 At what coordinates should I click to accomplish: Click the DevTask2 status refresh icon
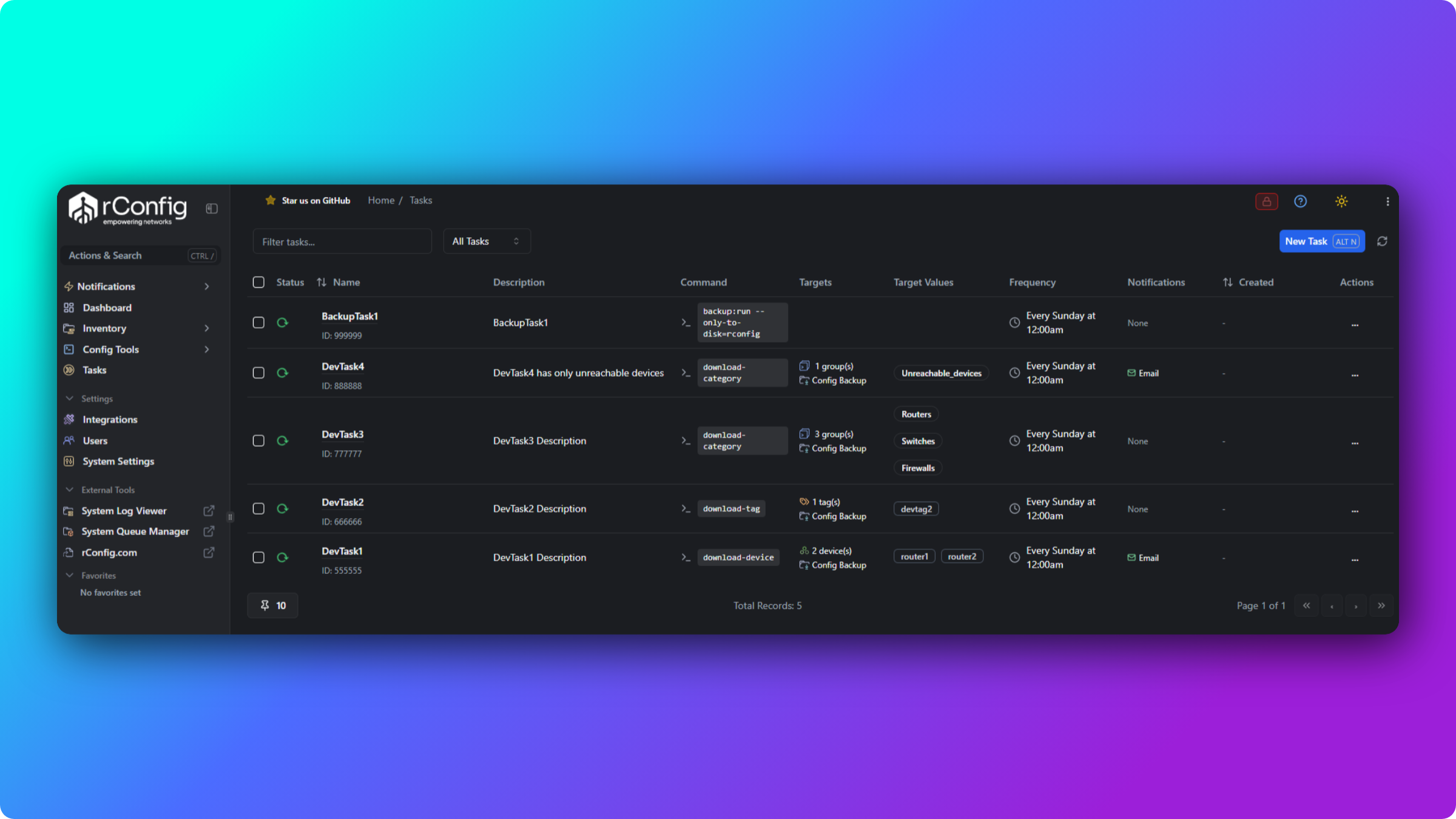pos(282,509)
